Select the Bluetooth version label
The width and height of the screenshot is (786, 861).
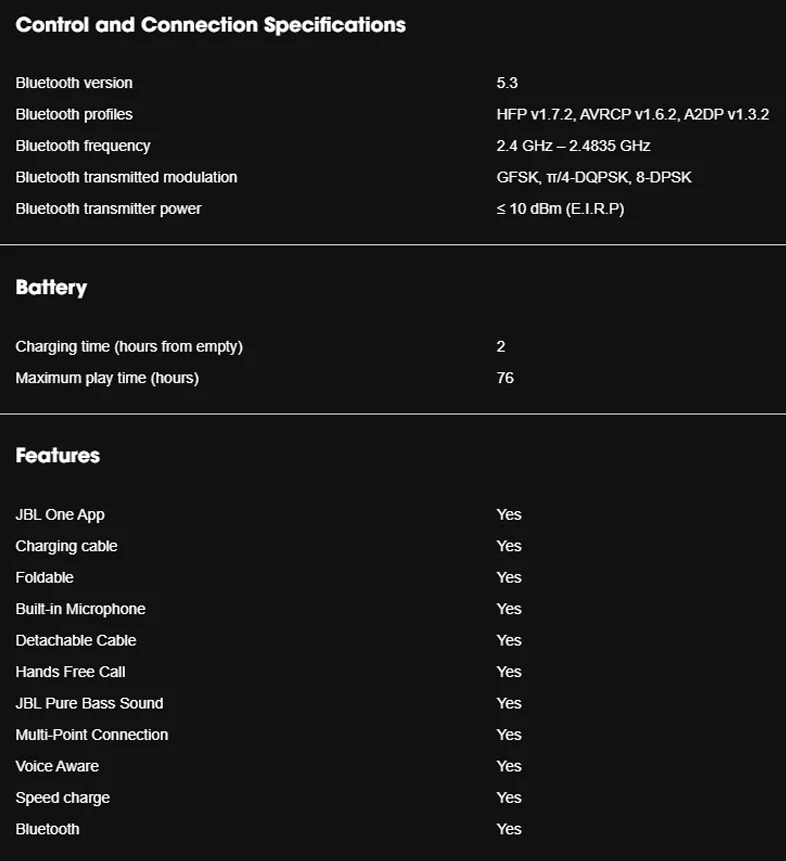[74, 83]
